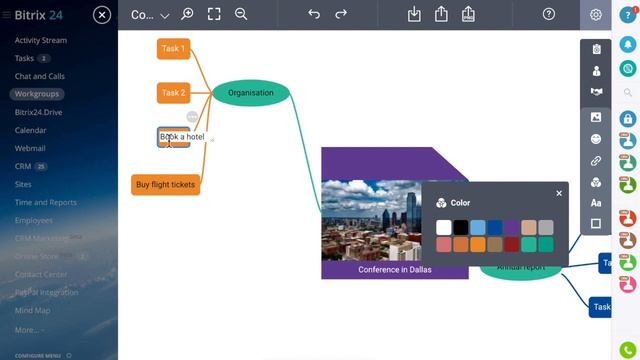
Task: Click the fit to screen icon
Action: click(x=214, y=14)
